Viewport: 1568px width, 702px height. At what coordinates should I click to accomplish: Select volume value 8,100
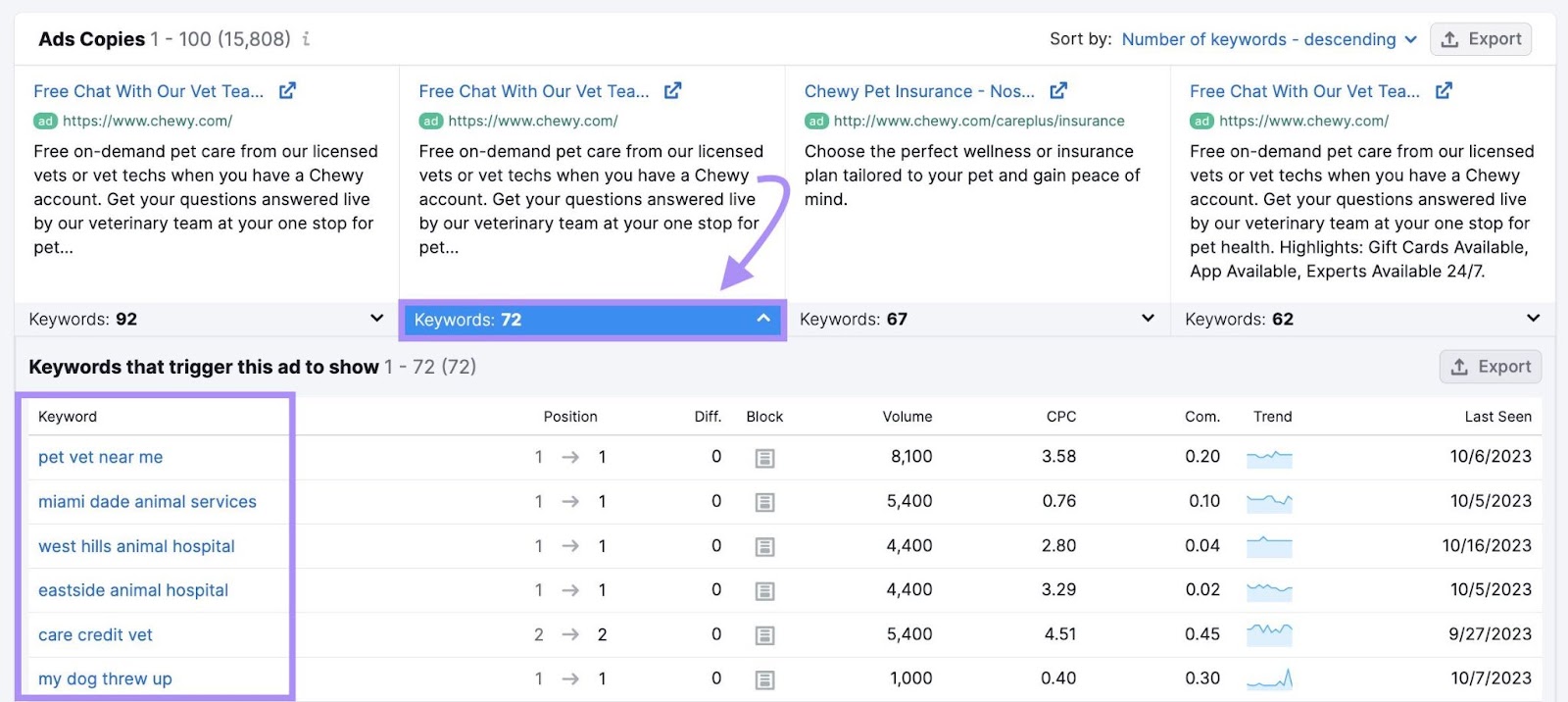pos(911,457)
